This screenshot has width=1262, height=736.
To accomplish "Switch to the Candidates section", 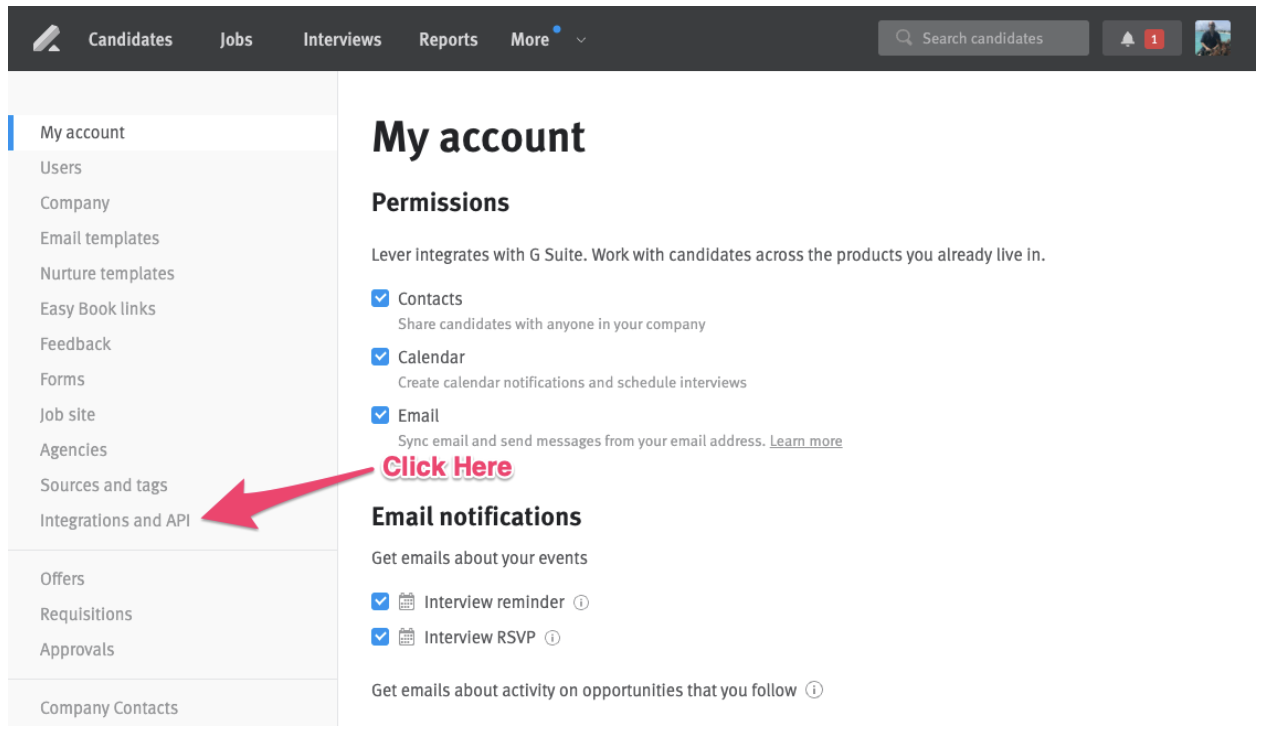I will pos(130,39).
